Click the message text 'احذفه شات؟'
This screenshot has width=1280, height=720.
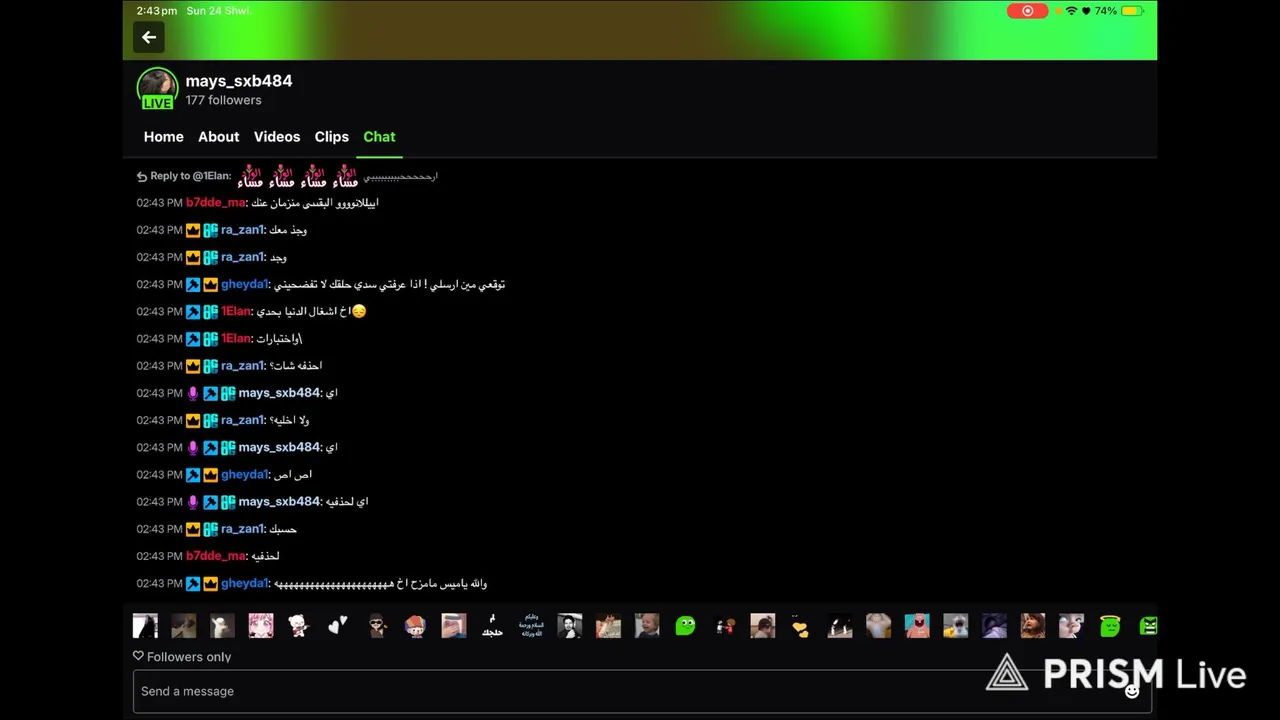(296, 366)
